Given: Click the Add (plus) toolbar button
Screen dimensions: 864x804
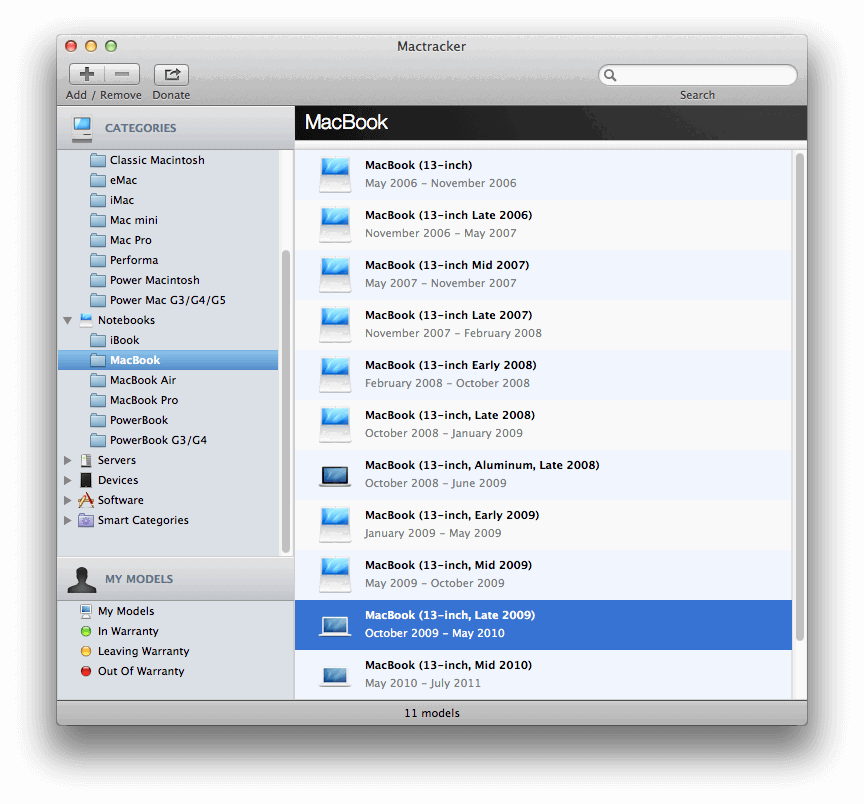Looking at the screenshot, I should point(87,74).
